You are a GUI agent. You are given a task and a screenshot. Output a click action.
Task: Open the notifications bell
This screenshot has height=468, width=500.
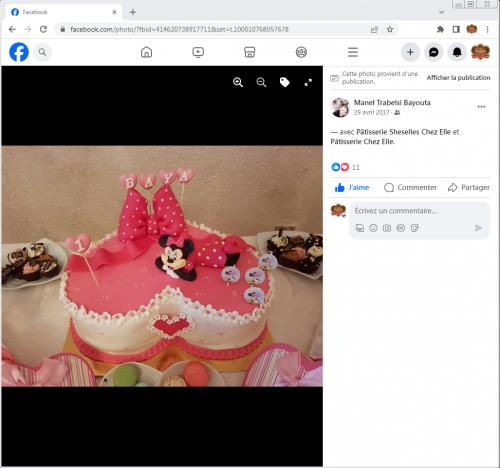tap(457, 52)
